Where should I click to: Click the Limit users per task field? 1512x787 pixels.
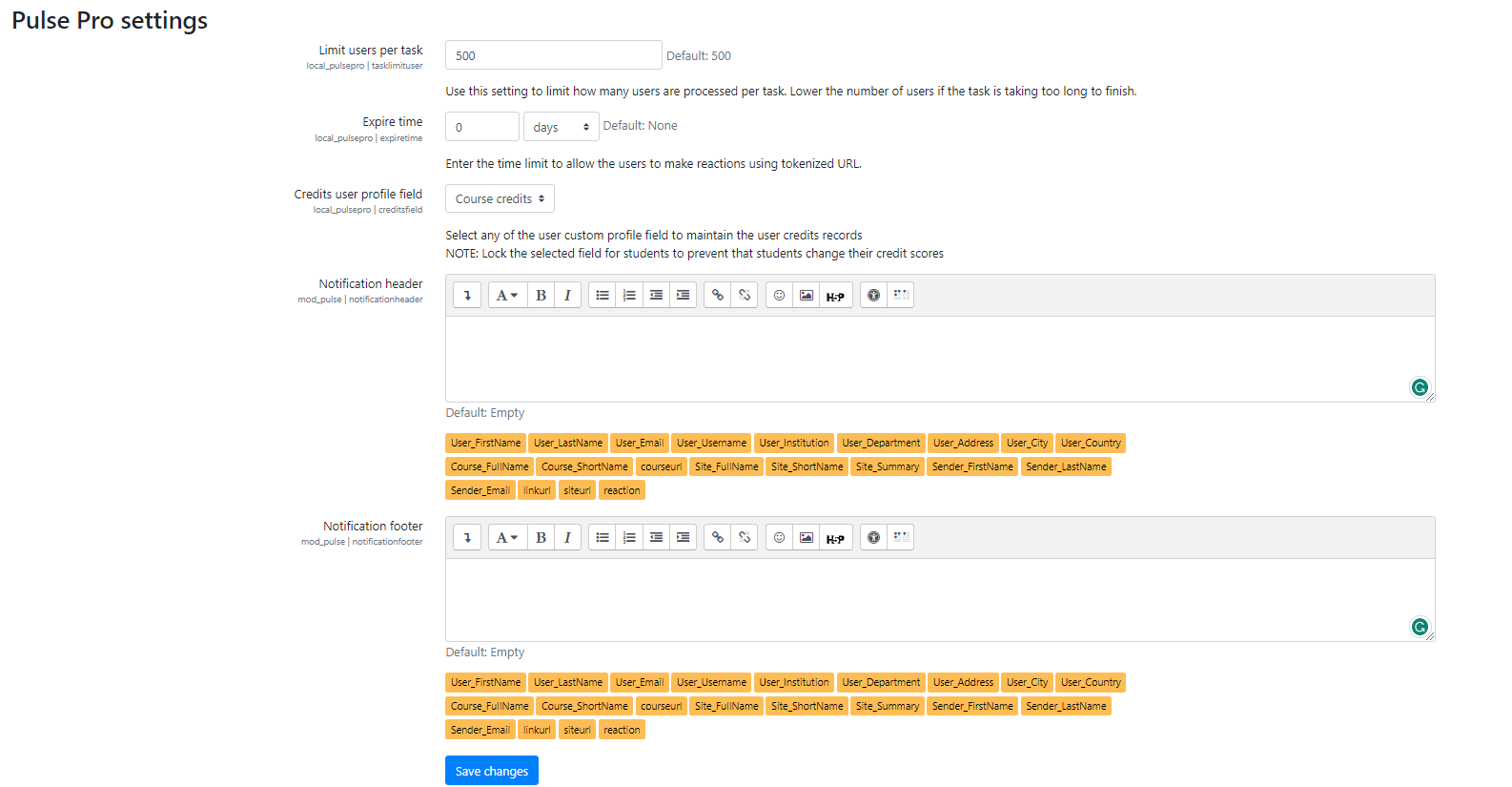553,55
